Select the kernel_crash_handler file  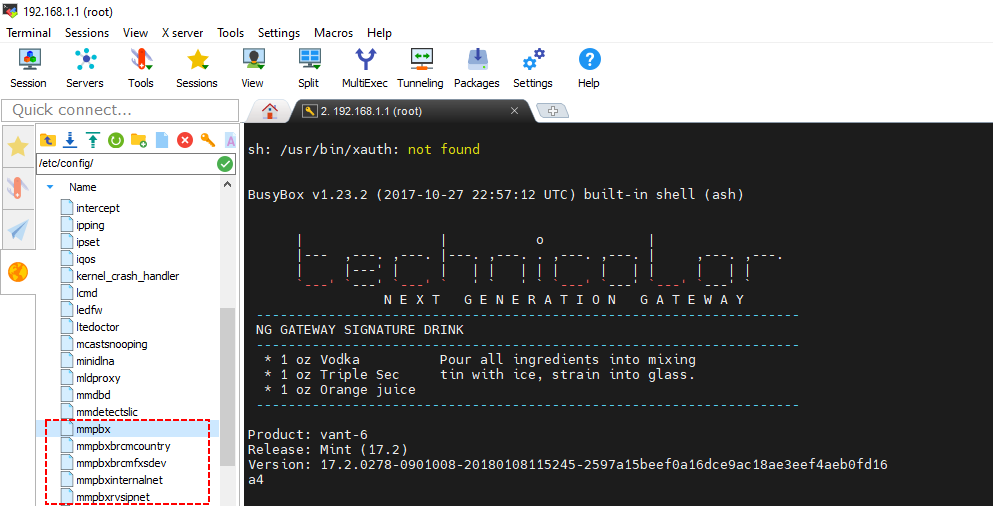127,276
